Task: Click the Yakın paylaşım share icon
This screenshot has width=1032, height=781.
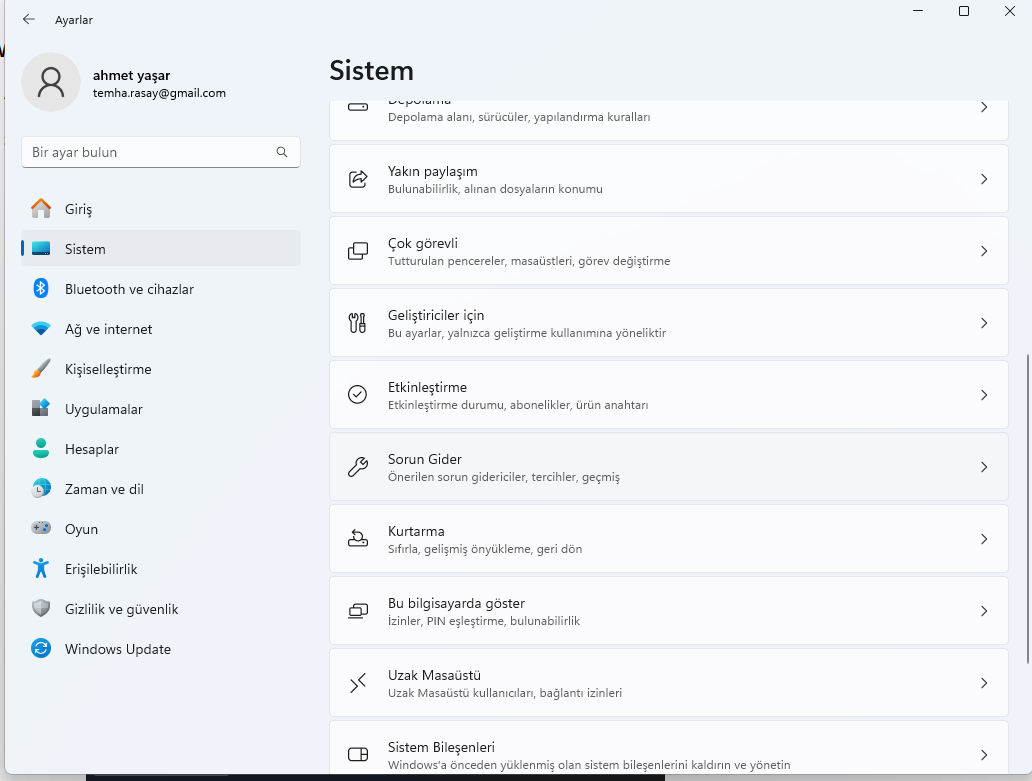Action: [357, 179]
